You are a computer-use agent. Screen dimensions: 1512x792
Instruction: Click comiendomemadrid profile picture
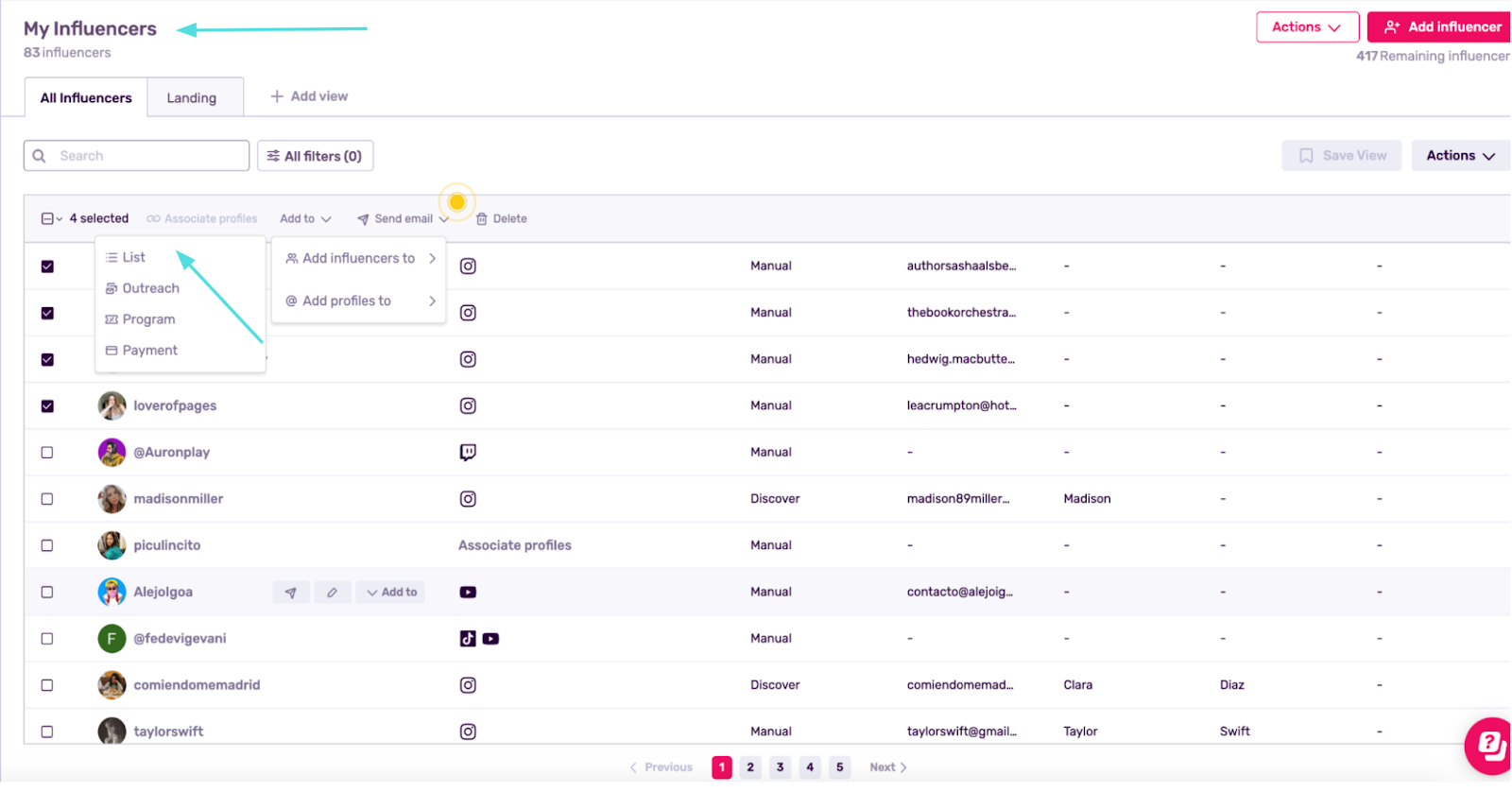click(112, 685)
